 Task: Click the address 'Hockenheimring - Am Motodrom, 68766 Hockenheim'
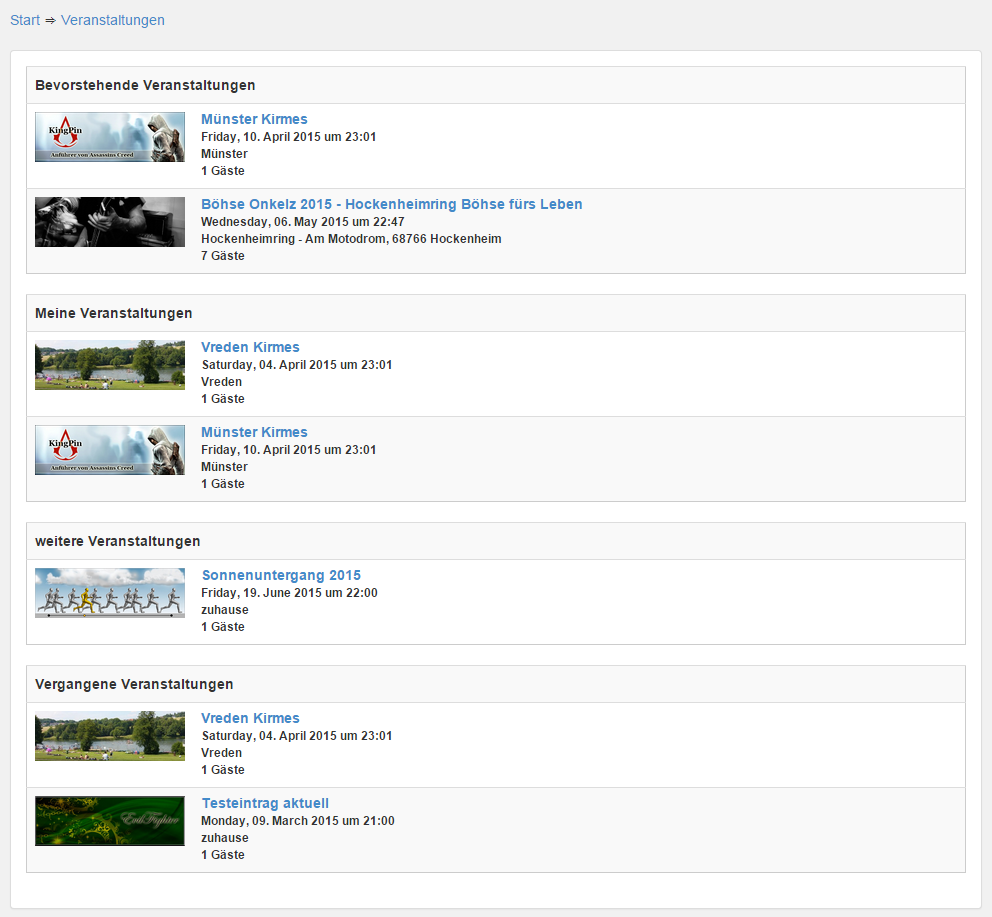click(351, 239)
